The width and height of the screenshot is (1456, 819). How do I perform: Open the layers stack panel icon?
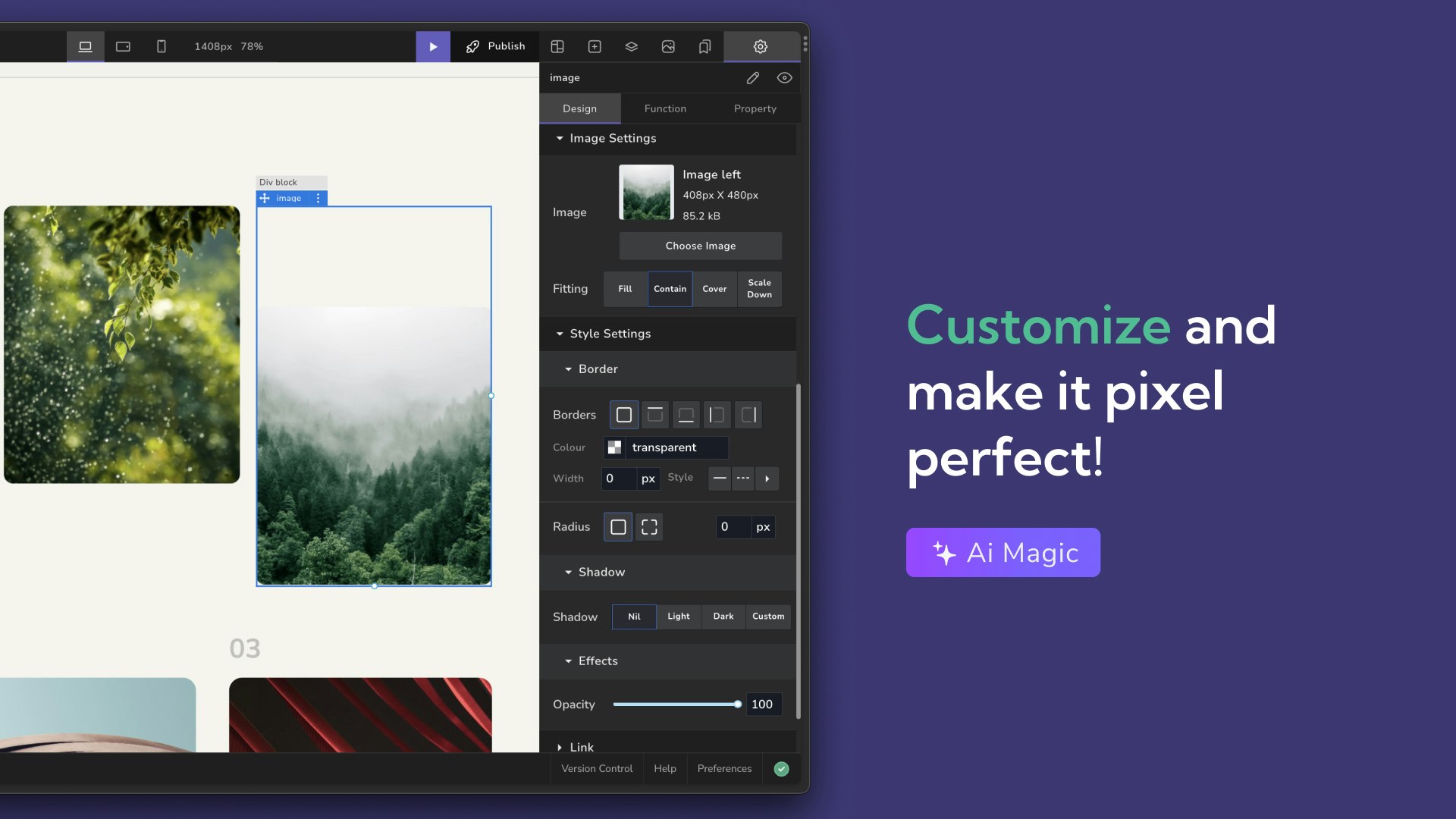631,46
